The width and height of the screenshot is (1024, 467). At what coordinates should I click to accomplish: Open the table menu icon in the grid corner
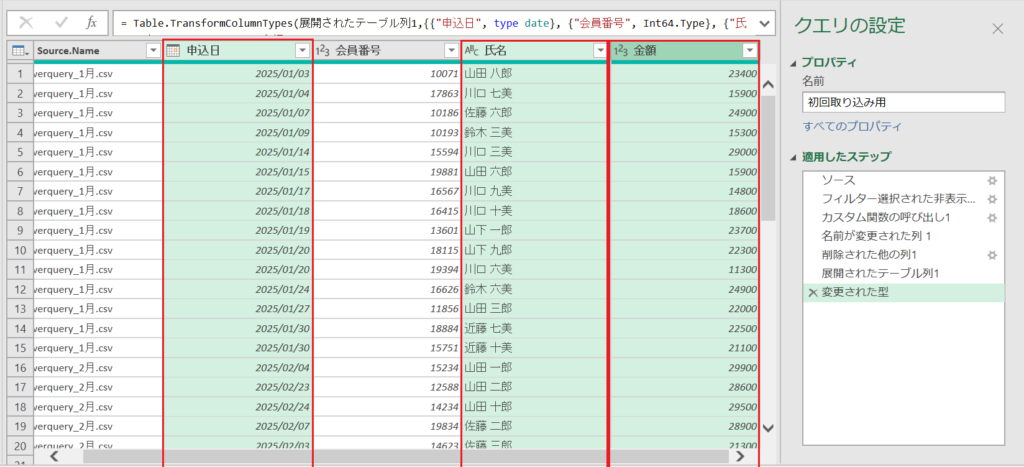click(20, 51)
